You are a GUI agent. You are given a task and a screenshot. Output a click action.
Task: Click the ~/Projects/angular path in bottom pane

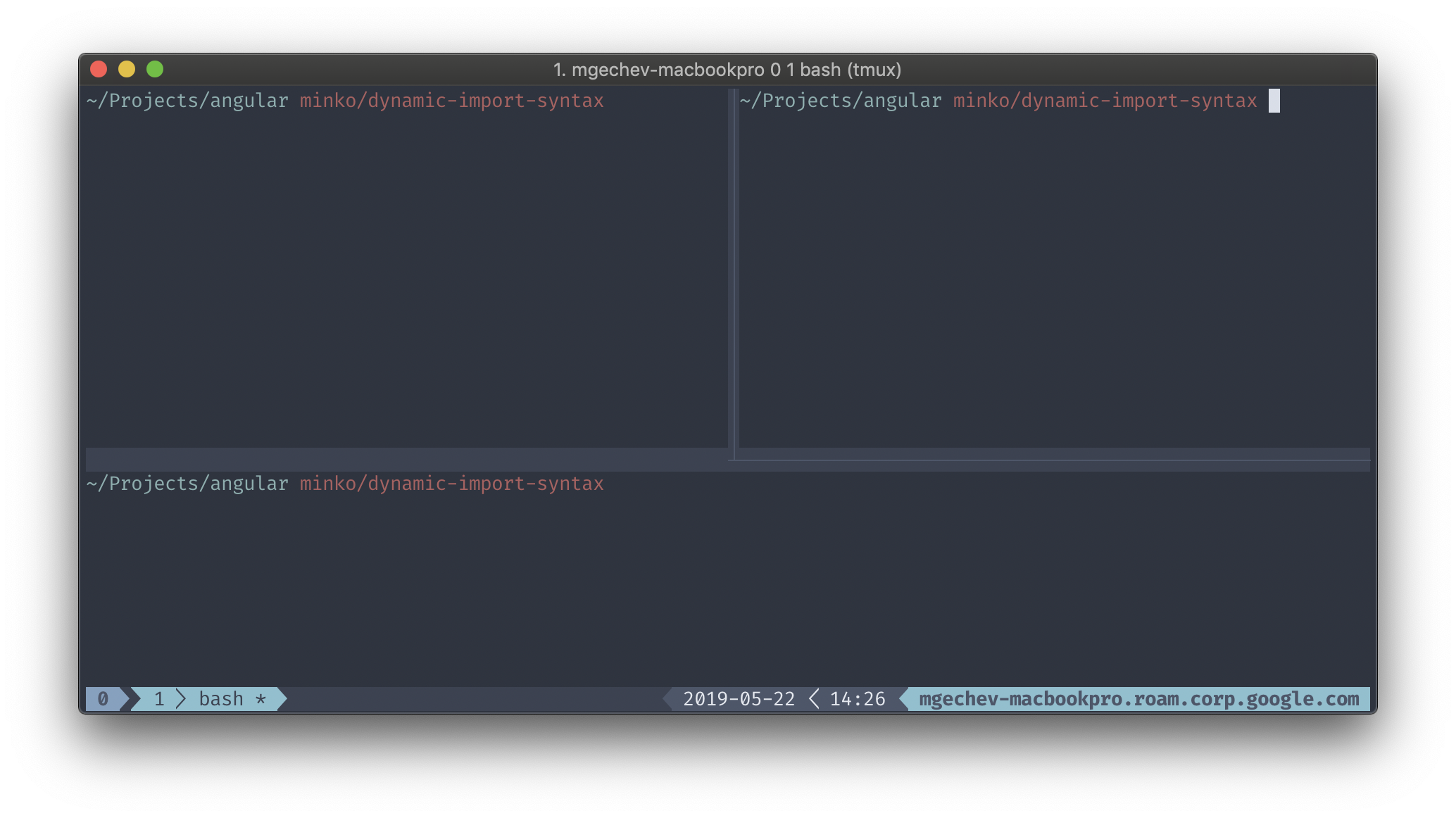click(186, 484)
